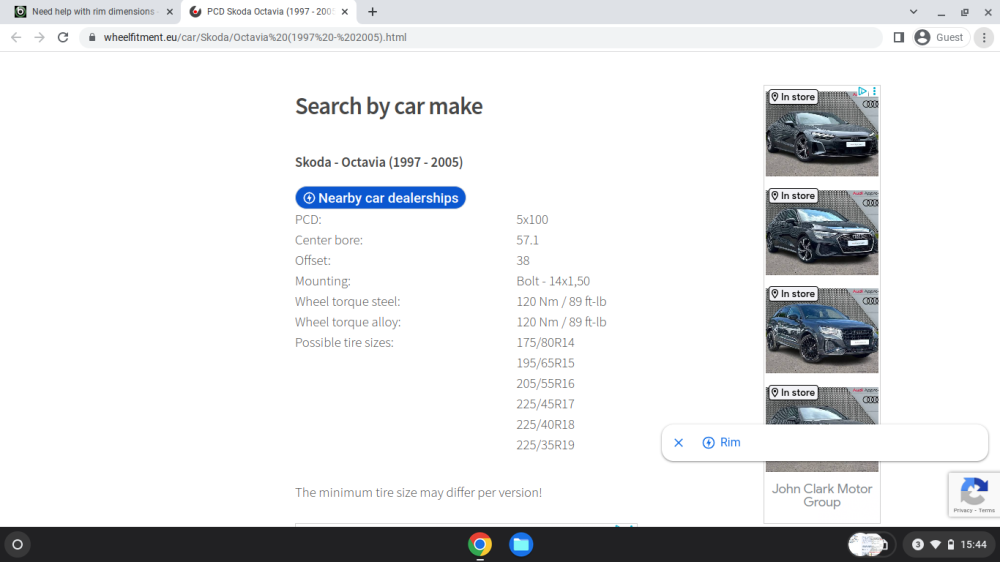Open John Clark Motor Group ad link

(x=821, y=496)
